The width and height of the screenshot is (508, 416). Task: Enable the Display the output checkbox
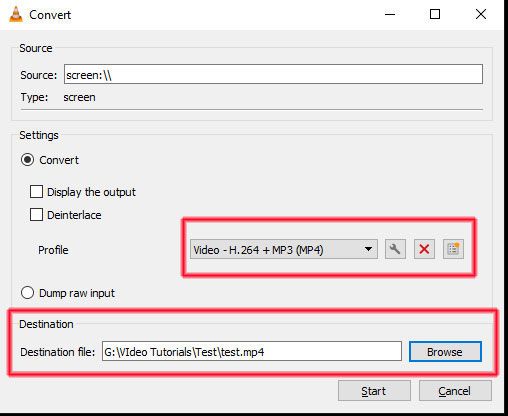pos(36,192)
